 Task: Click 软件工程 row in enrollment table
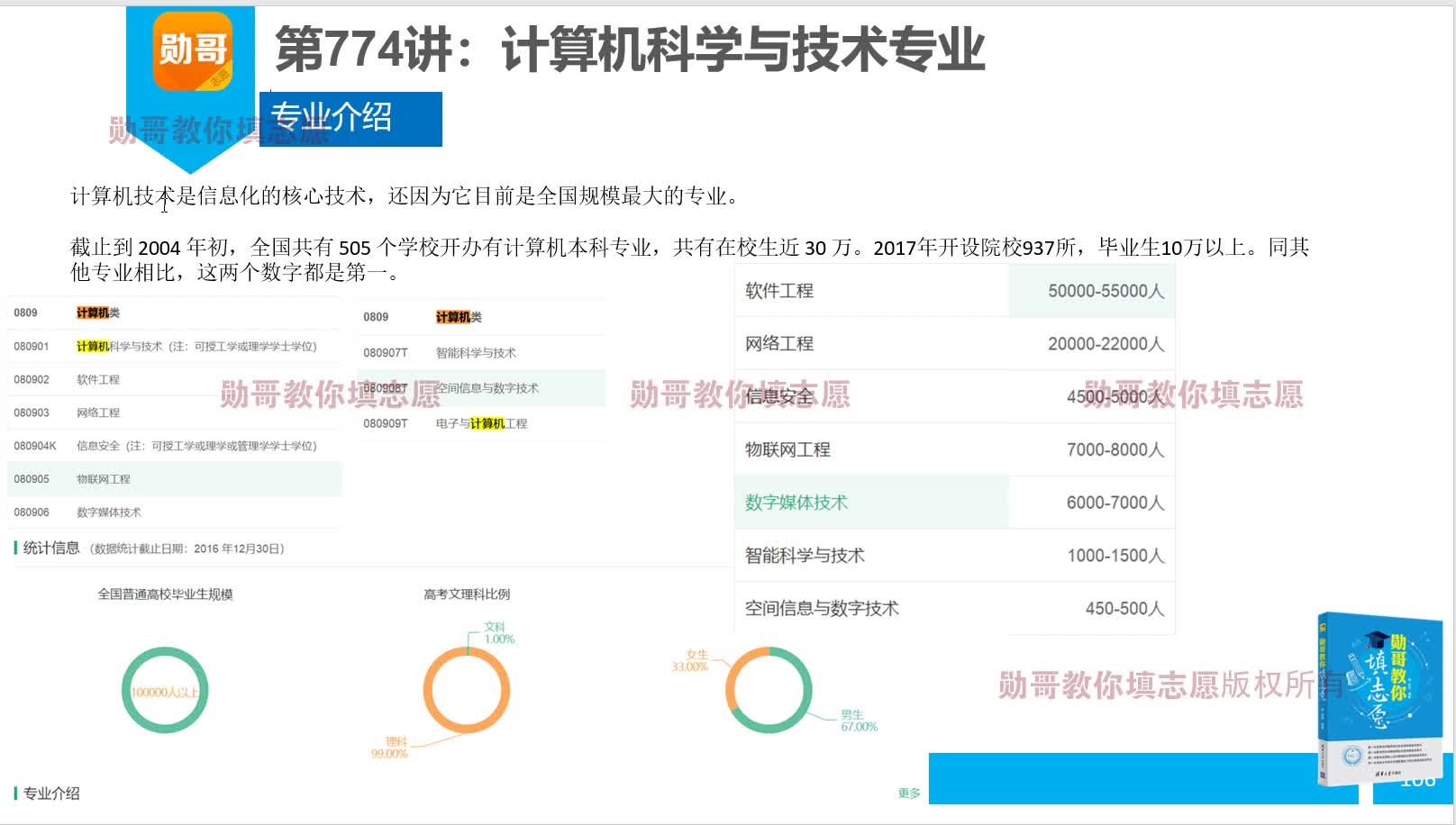tap(955, 291)
